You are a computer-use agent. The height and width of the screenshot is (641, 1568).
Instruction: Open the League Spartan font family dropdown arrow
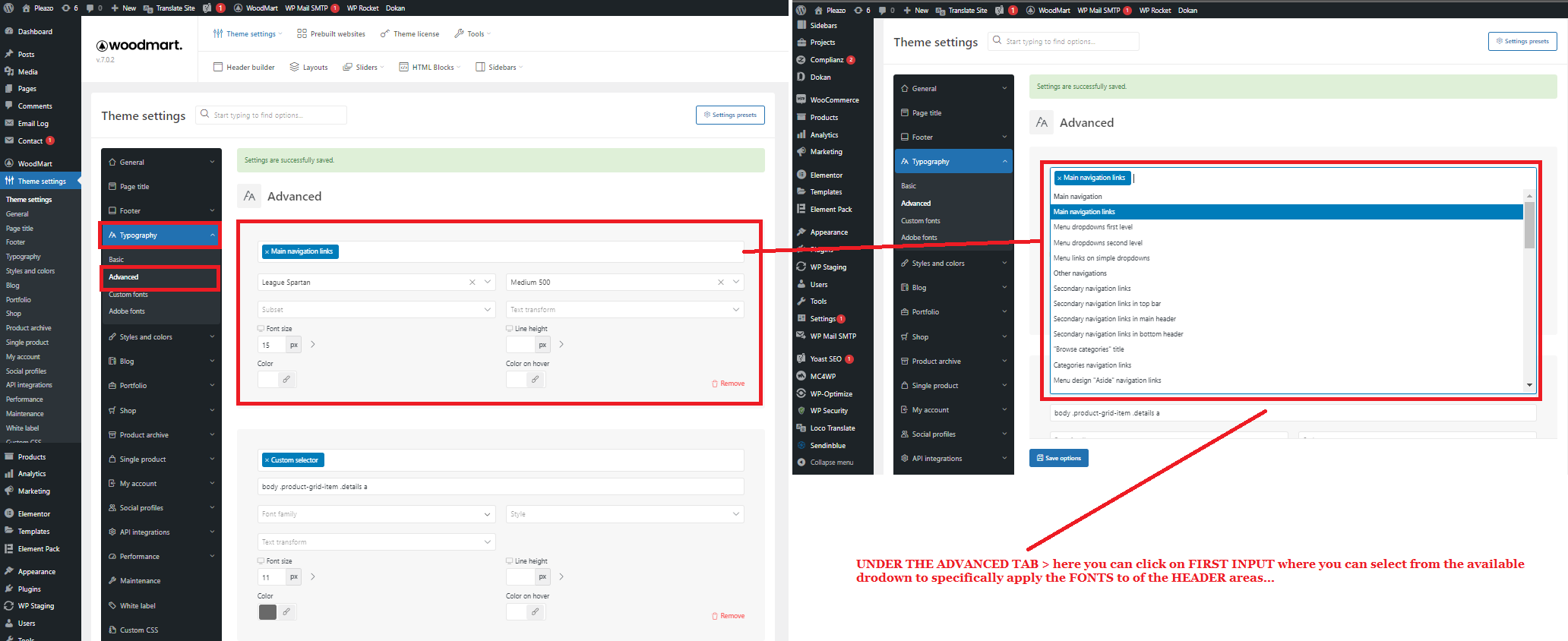(x=488, y=282)
